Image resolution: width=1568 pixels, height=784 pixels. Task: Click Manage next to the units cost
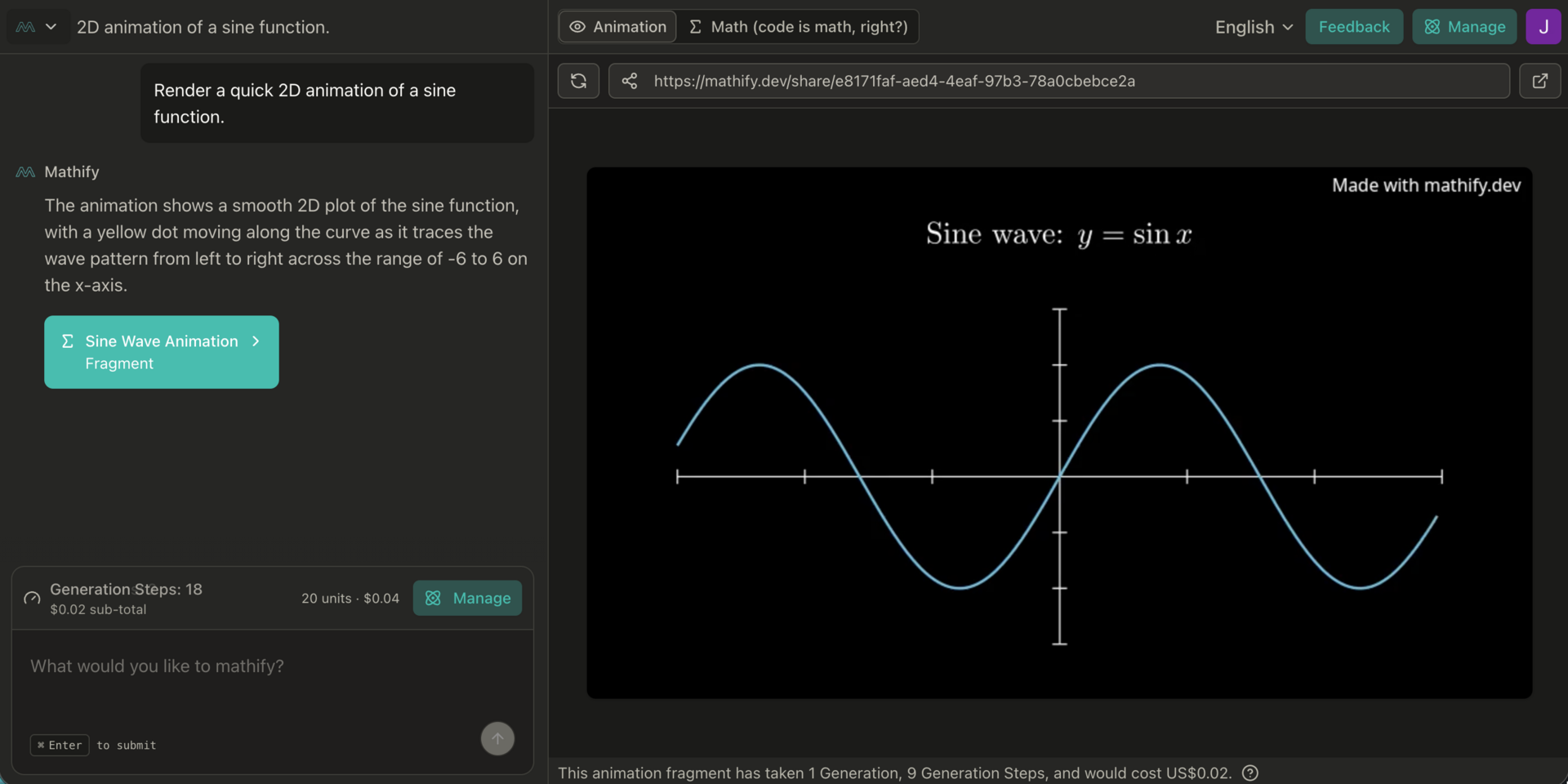tap(466, 598)
